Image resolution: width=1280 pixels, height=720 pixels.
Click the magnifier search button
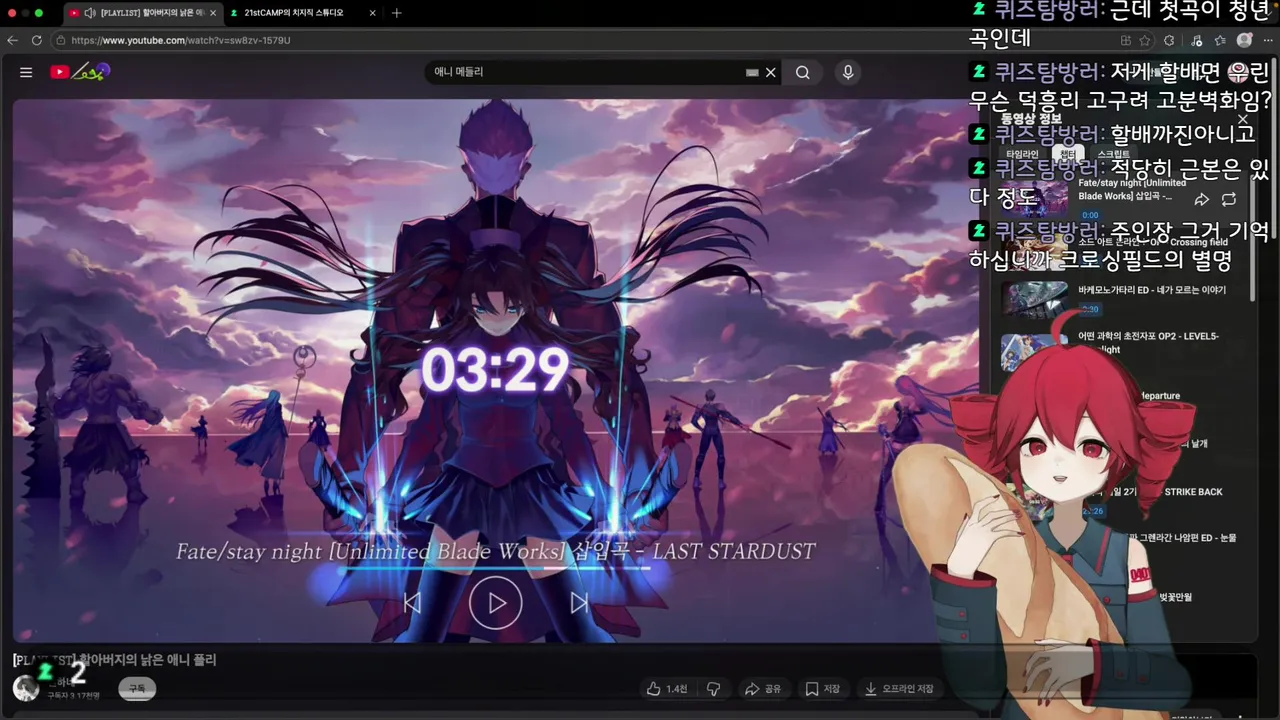(803, 72)
